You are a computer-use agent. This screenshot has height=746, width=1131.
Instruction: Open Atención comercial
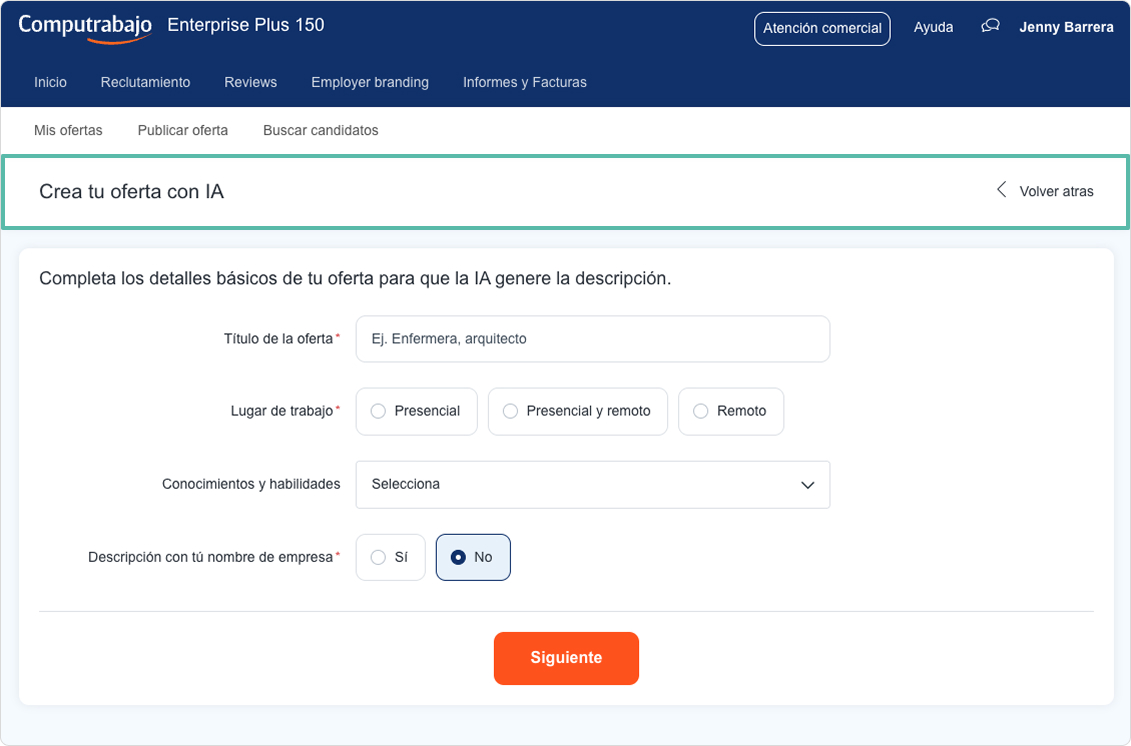click(822, 28)
